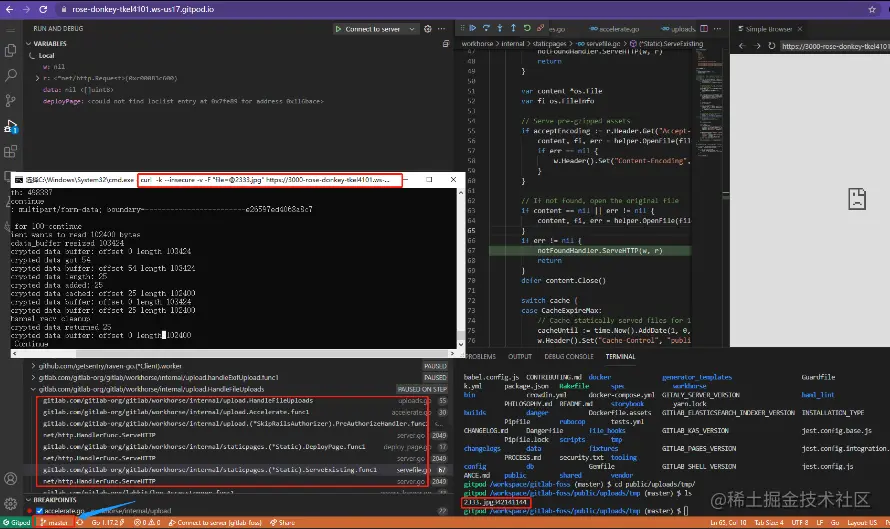Viewport: 890px width, 529px height.
Task: Expand the handleExifUpload.func1 goroutine
Action: pyautogui.click(x=33, y=377)
